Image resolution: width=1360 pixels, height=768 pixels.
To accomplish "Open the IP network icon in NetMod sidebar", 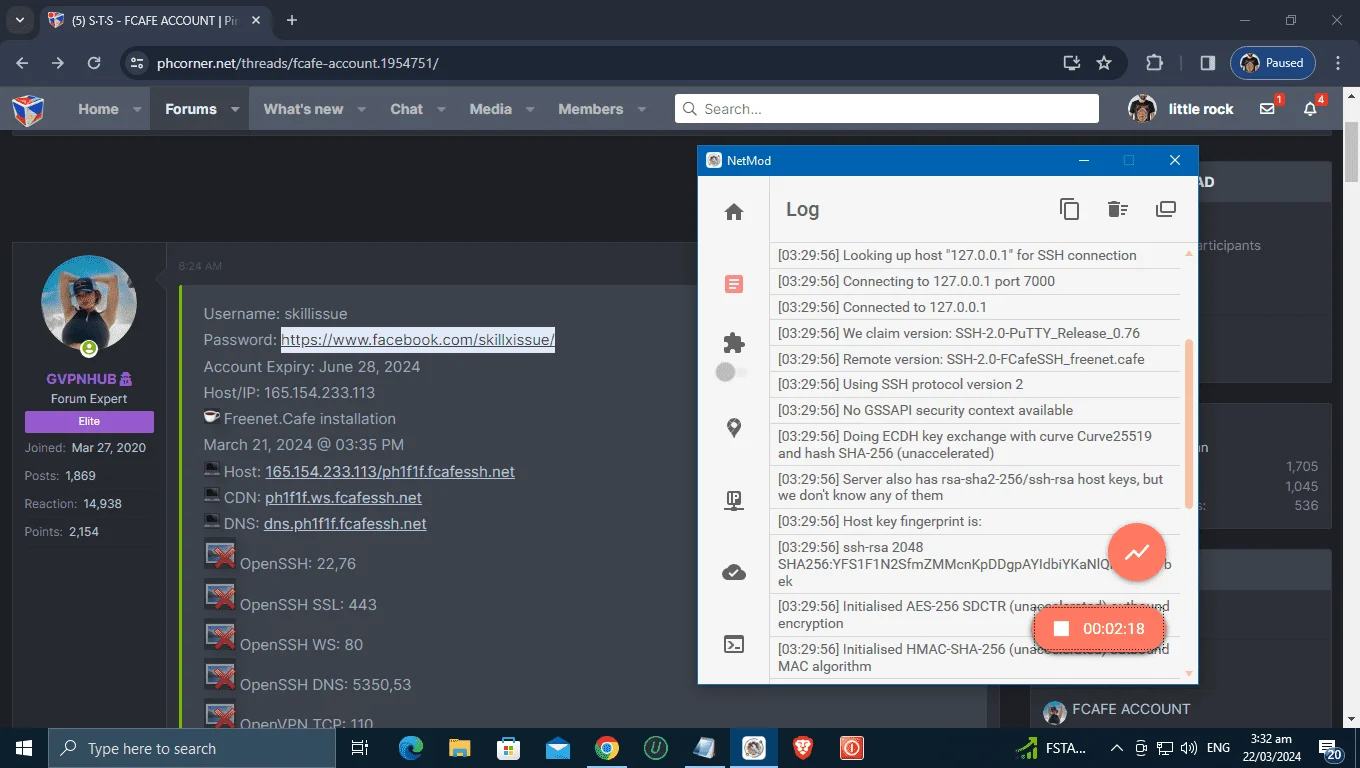I will click(734, 501).
